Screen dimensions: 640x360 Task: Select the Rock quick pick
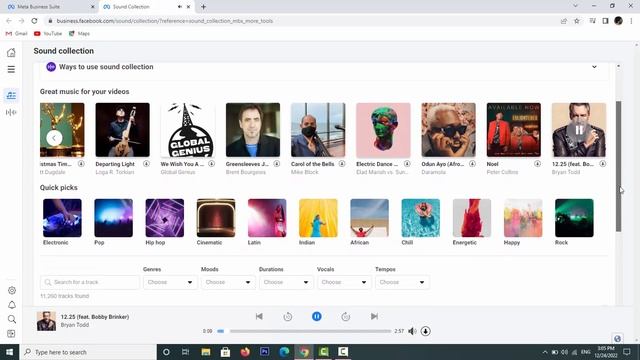pos(574,218)
